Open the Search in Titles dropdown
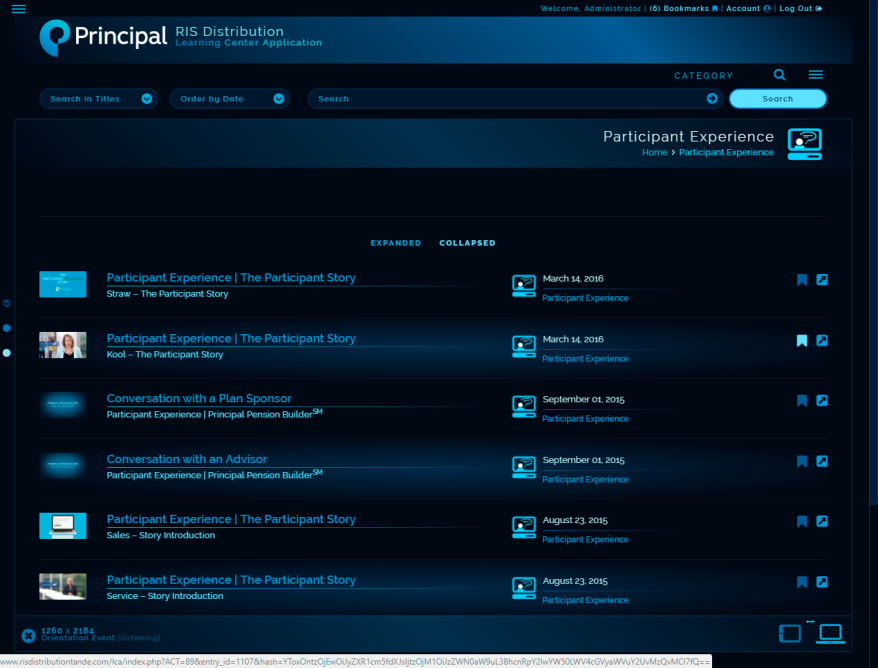Screen dimensions: 878x668 99,99
